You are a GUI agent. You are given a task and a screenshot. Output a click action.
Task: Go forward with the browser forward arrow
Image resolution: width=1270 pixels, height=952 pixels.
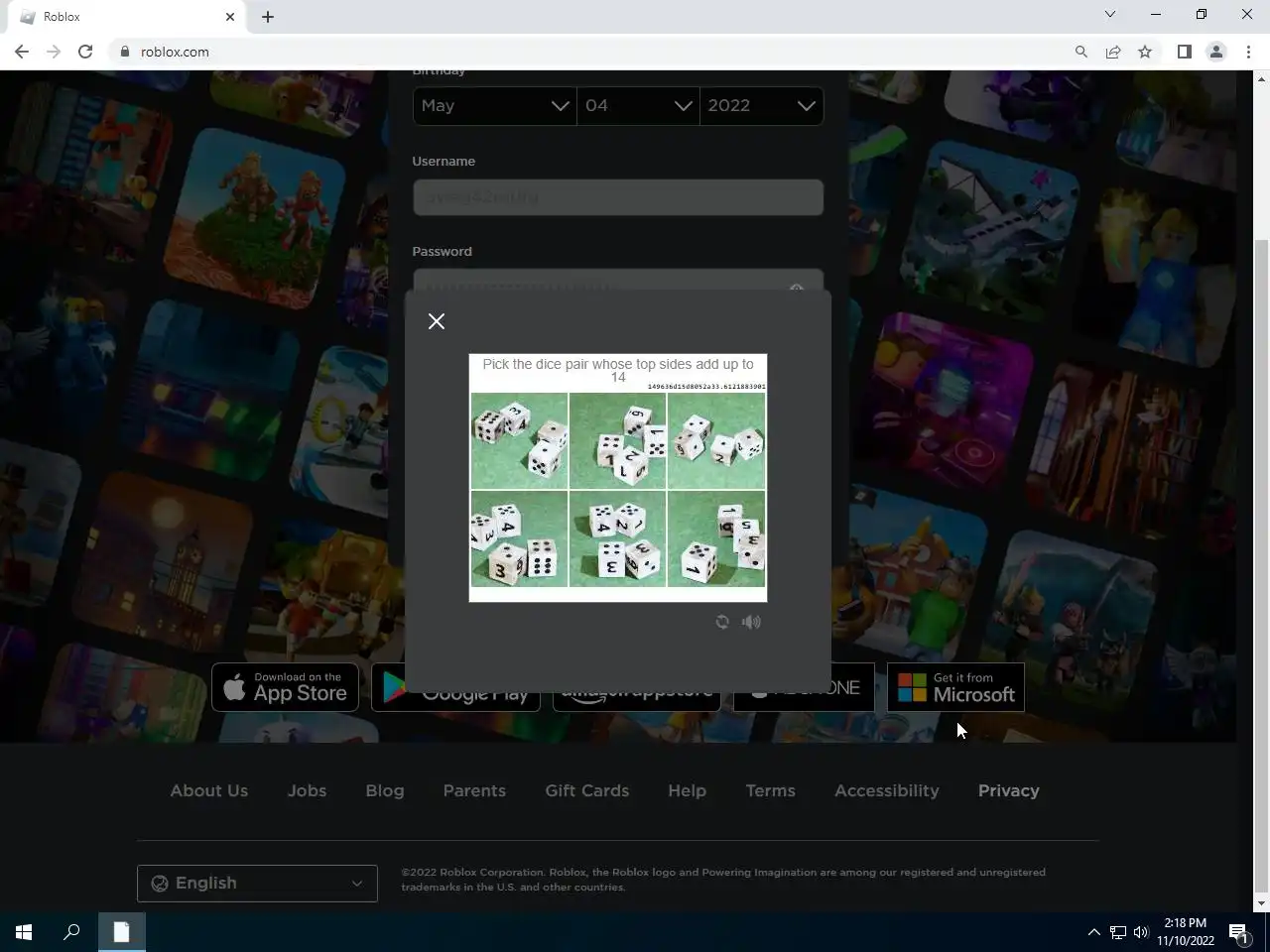[54, 52]
